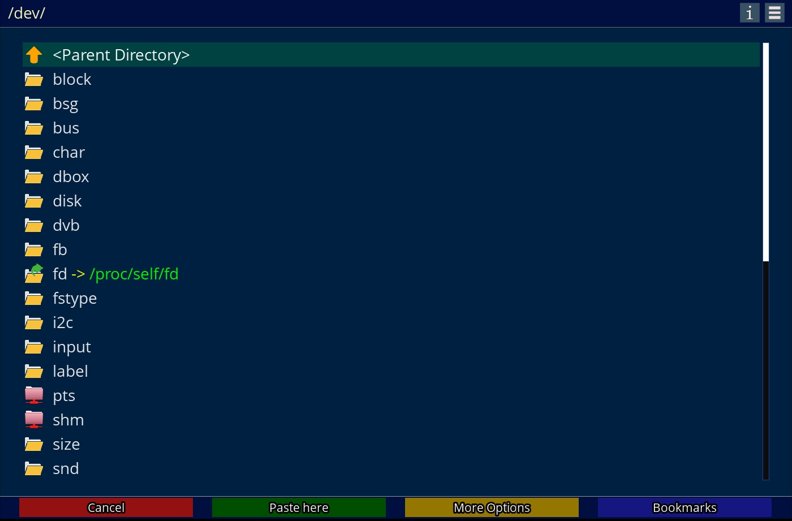
Task: Click the folder icon beside input
Action: (x=34, y=347)
